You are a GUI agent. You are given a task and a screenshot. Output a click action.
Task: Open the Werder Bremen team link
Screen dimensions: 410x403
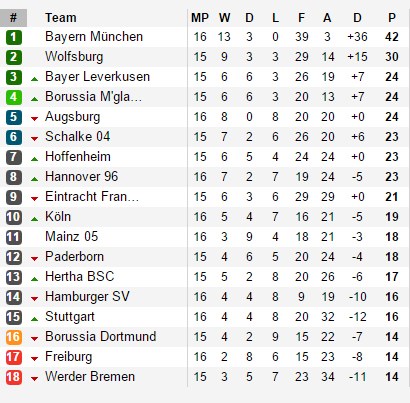(90, 376)
